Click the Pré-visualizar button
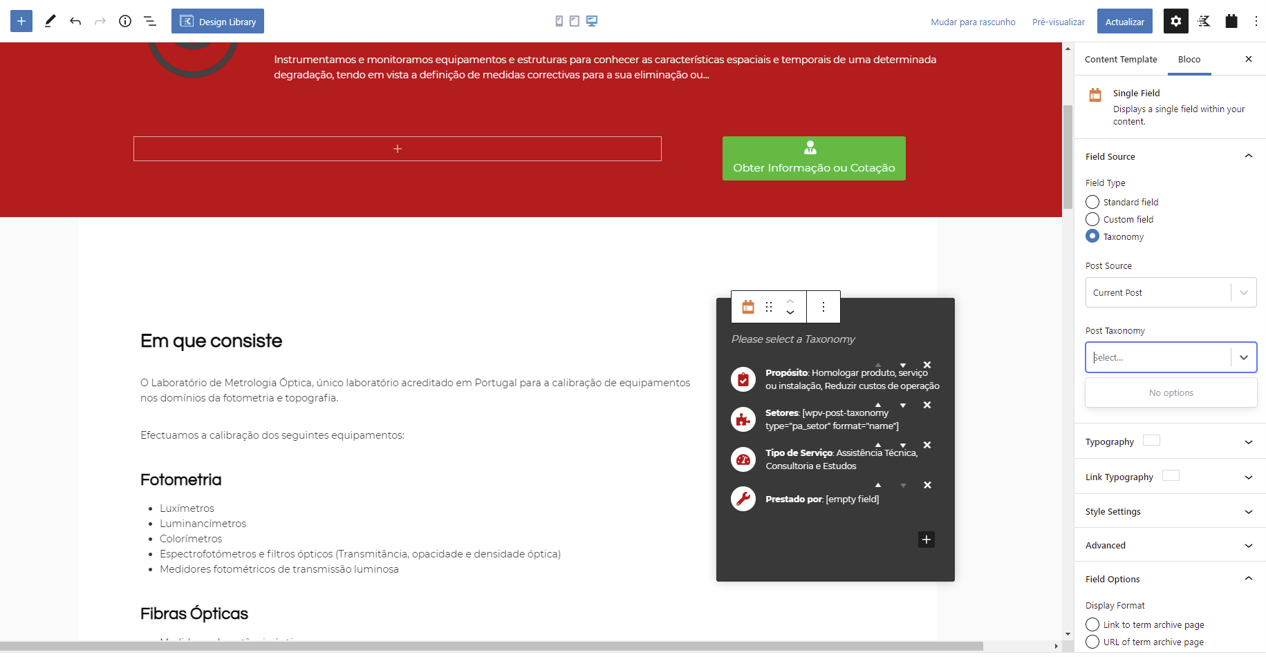The image size is (1266, 657). [1058, 21]
